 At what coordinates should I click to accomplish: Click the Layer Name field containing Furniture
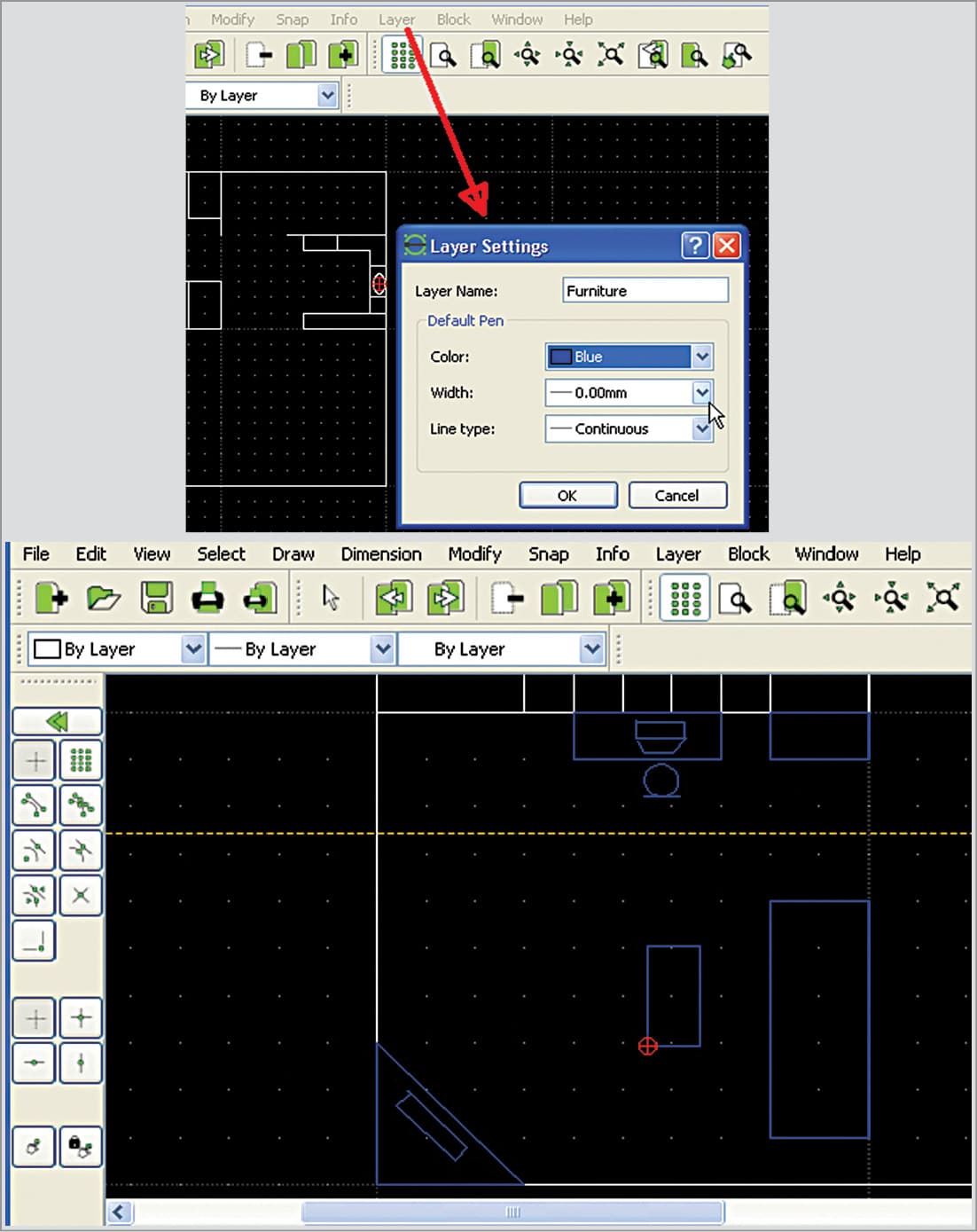645,291
